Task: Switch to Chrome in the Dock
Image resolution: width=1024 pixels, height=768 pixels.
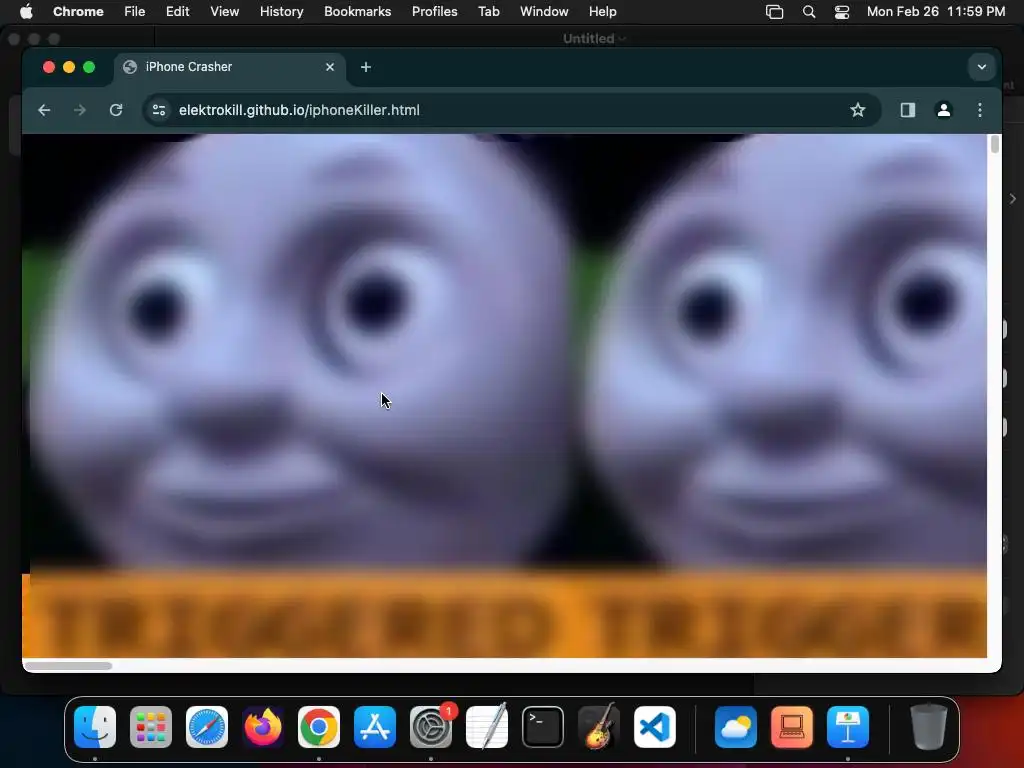Action: coord(319,727)
